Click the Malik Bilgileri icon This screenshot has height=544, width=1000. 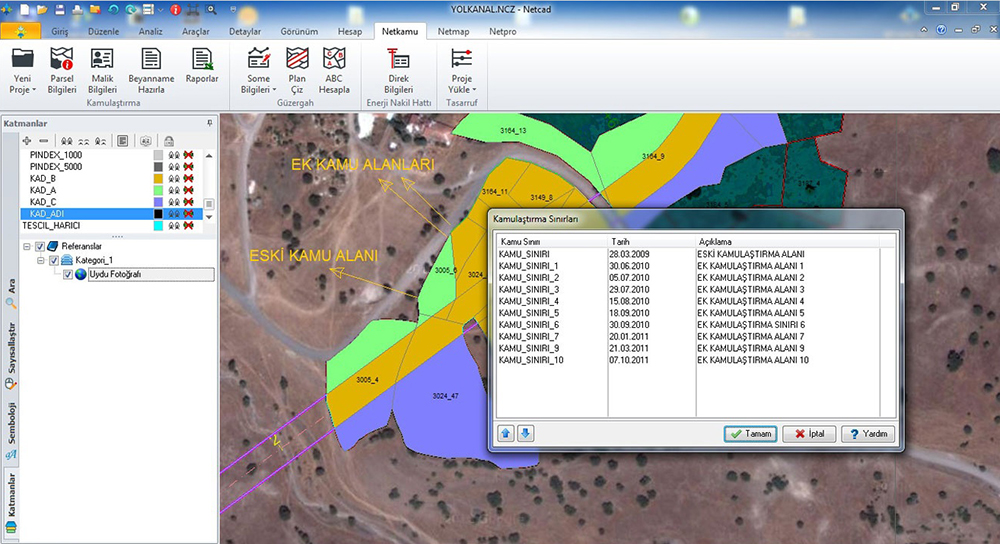[102, 66]
